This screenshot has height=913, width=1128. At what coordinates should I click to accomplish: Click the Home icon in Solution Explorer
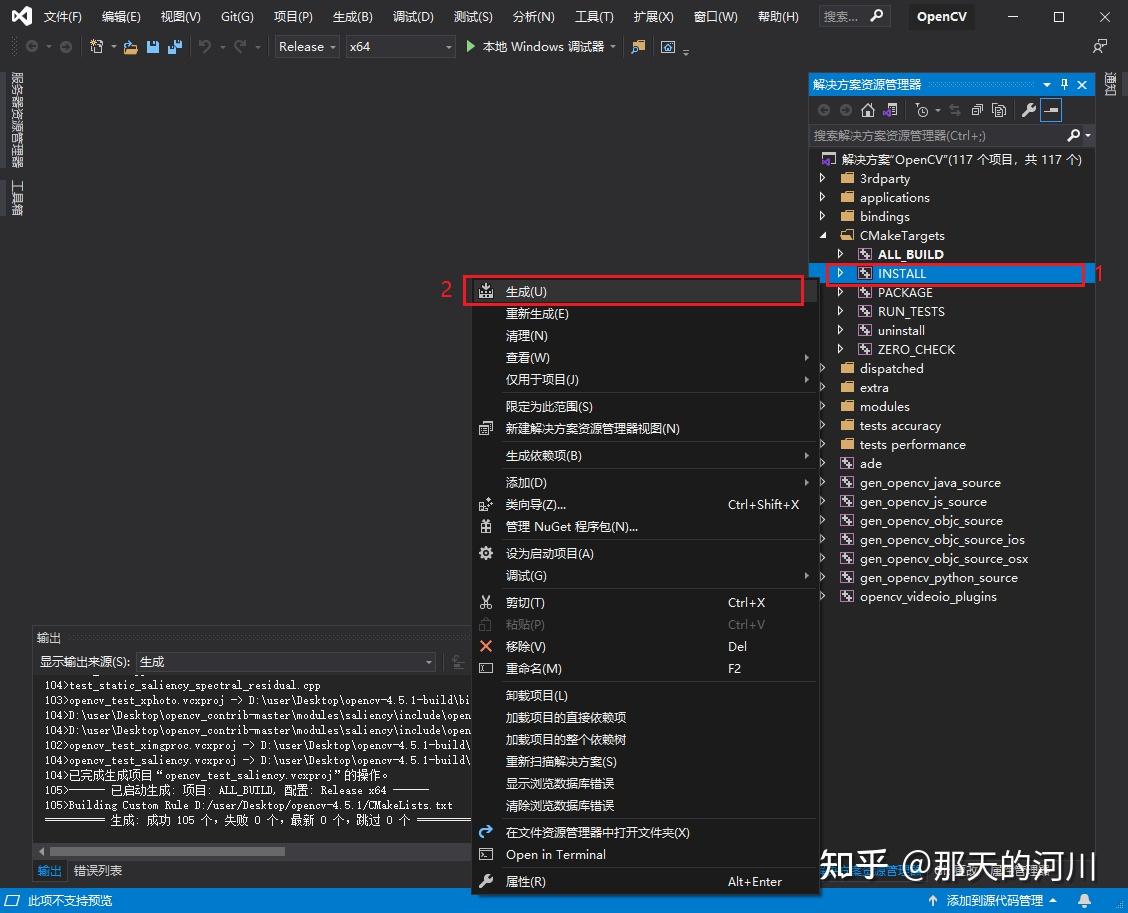[868, 110]
